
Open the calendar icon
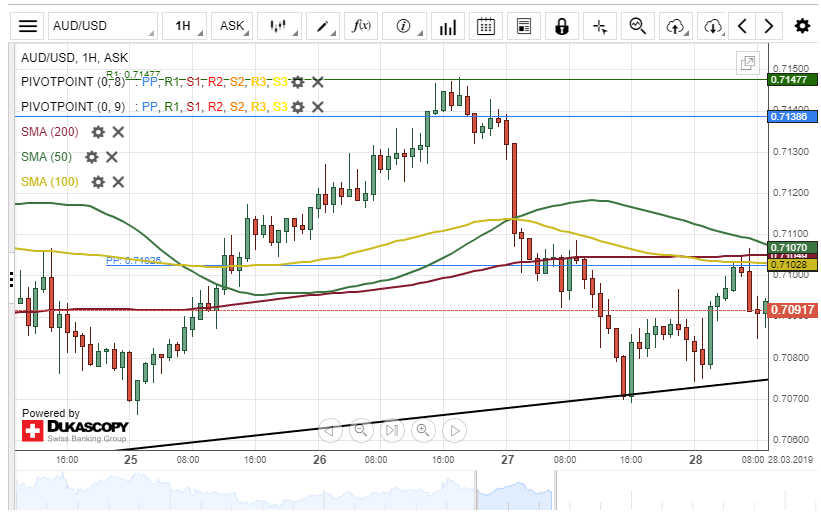[x=485, y=26]
